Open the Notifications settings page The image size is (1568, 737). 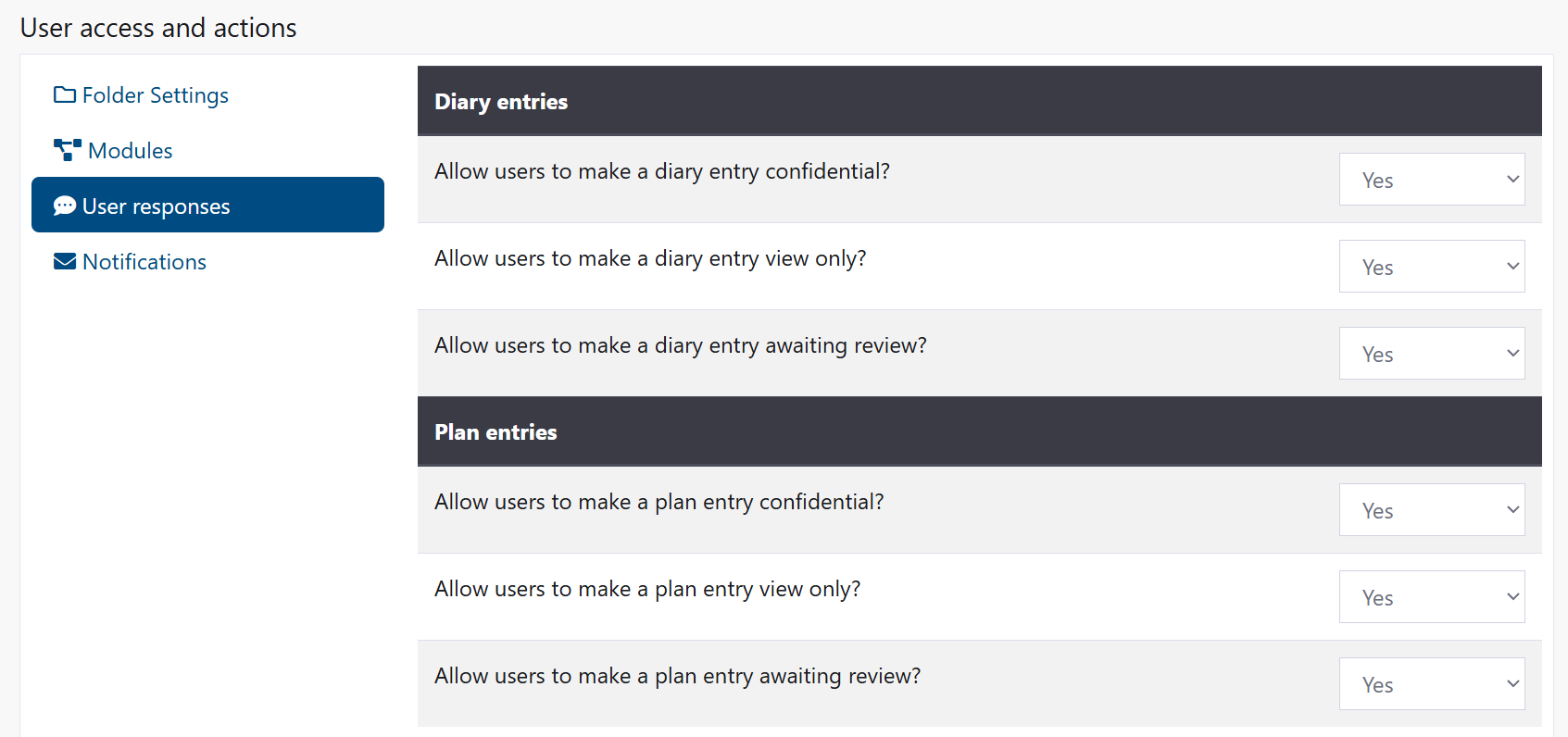(144, 261)
